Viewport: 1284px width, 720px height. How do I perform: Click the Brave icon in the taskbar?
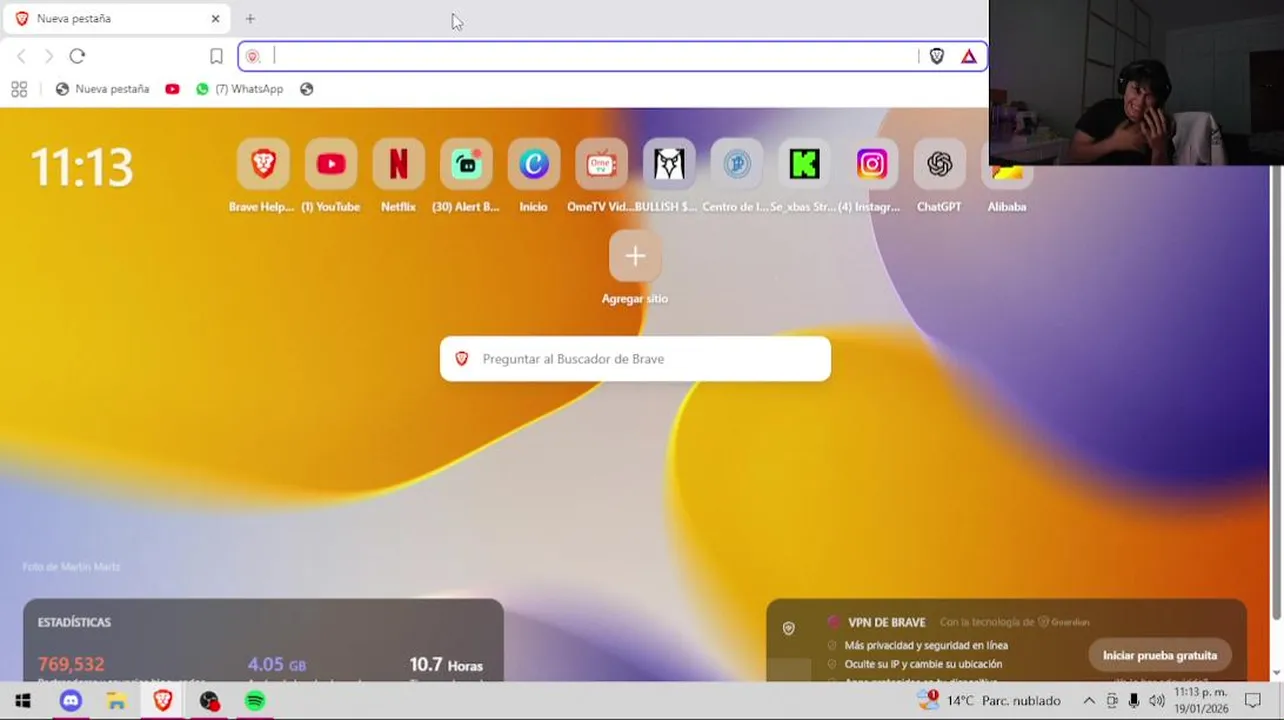[162, 701]
